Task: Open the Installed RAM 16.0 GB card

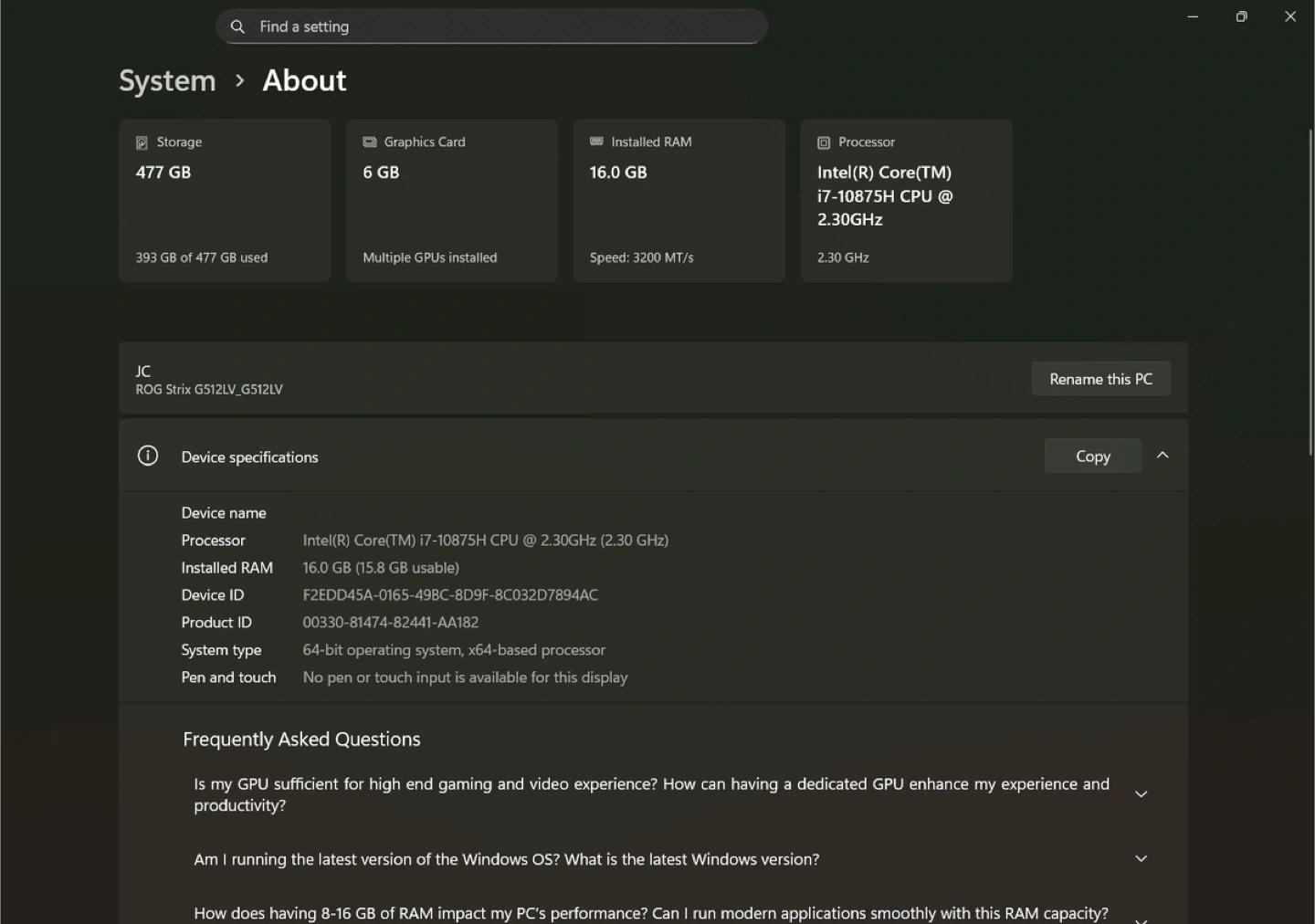Action: (x=679, y=201)
